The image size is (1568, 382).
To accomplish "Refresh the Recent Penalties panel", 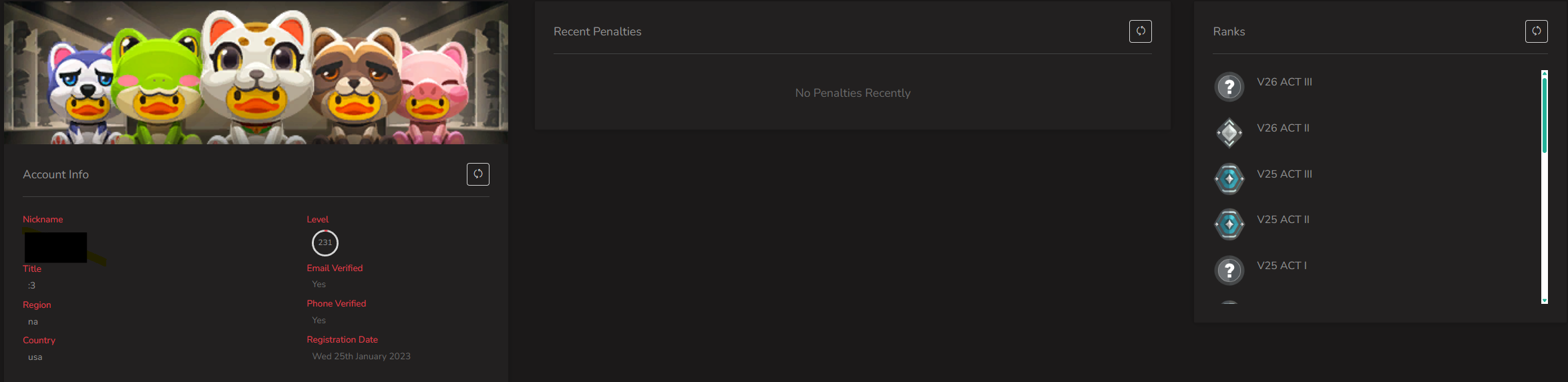I will (1141, 31).
